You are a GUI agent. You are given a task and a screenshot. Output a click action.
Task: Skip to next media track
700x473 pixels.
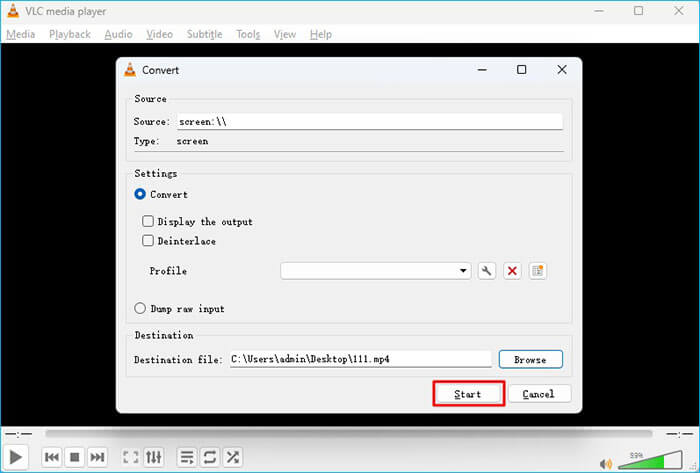coord(97,457)
